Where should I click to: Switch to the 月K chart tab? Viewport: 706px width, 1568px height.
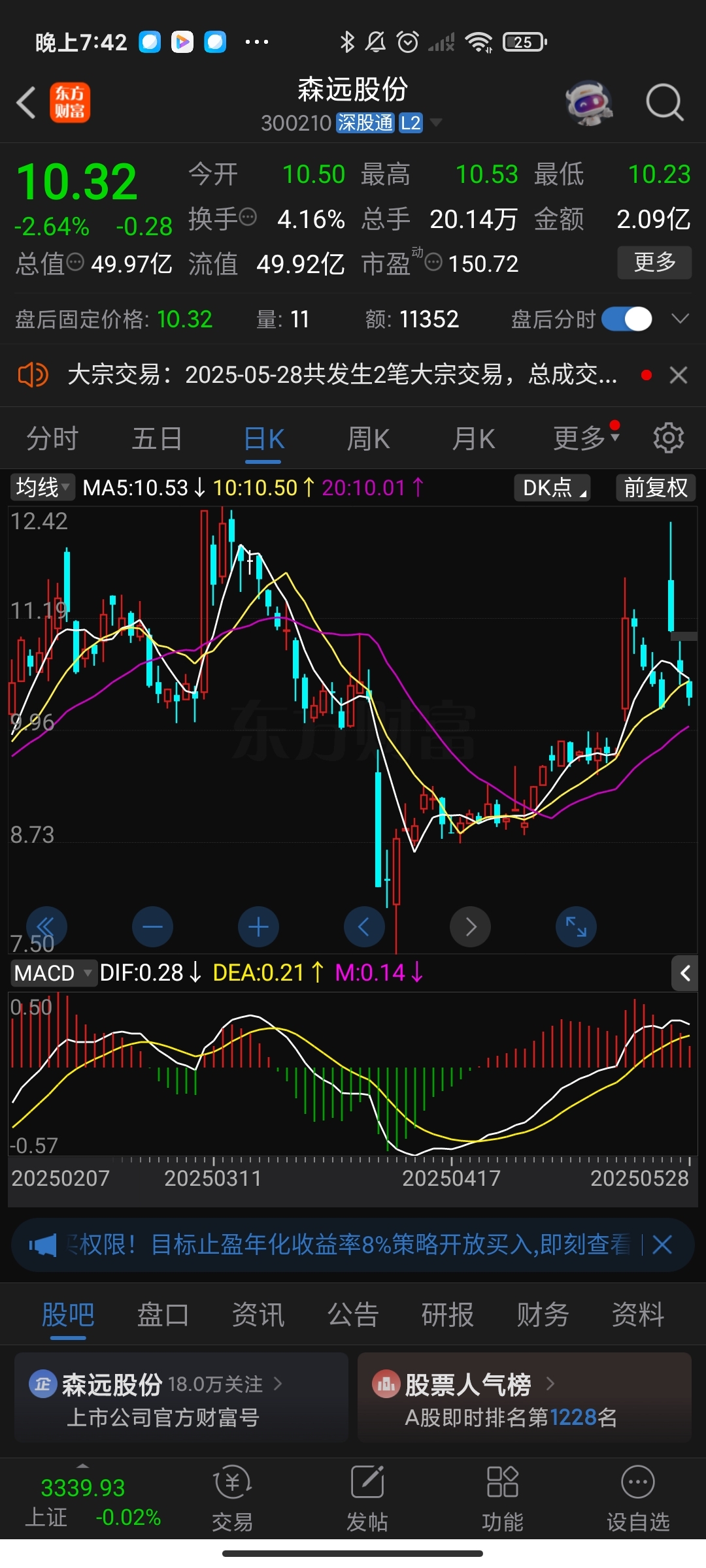point(473,438)
